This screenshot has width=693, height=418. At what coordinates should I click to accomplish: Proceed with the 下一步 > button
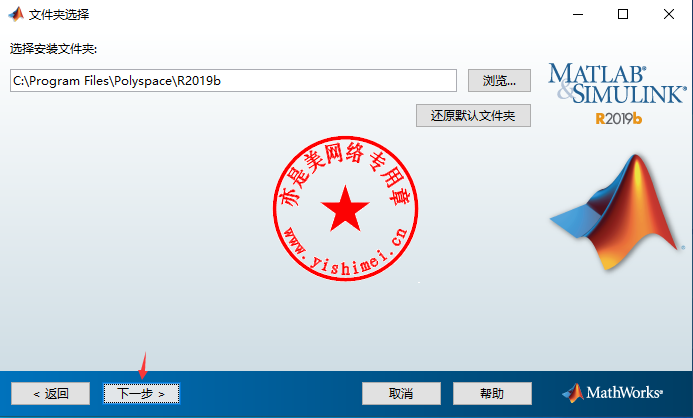pos(141,393)
